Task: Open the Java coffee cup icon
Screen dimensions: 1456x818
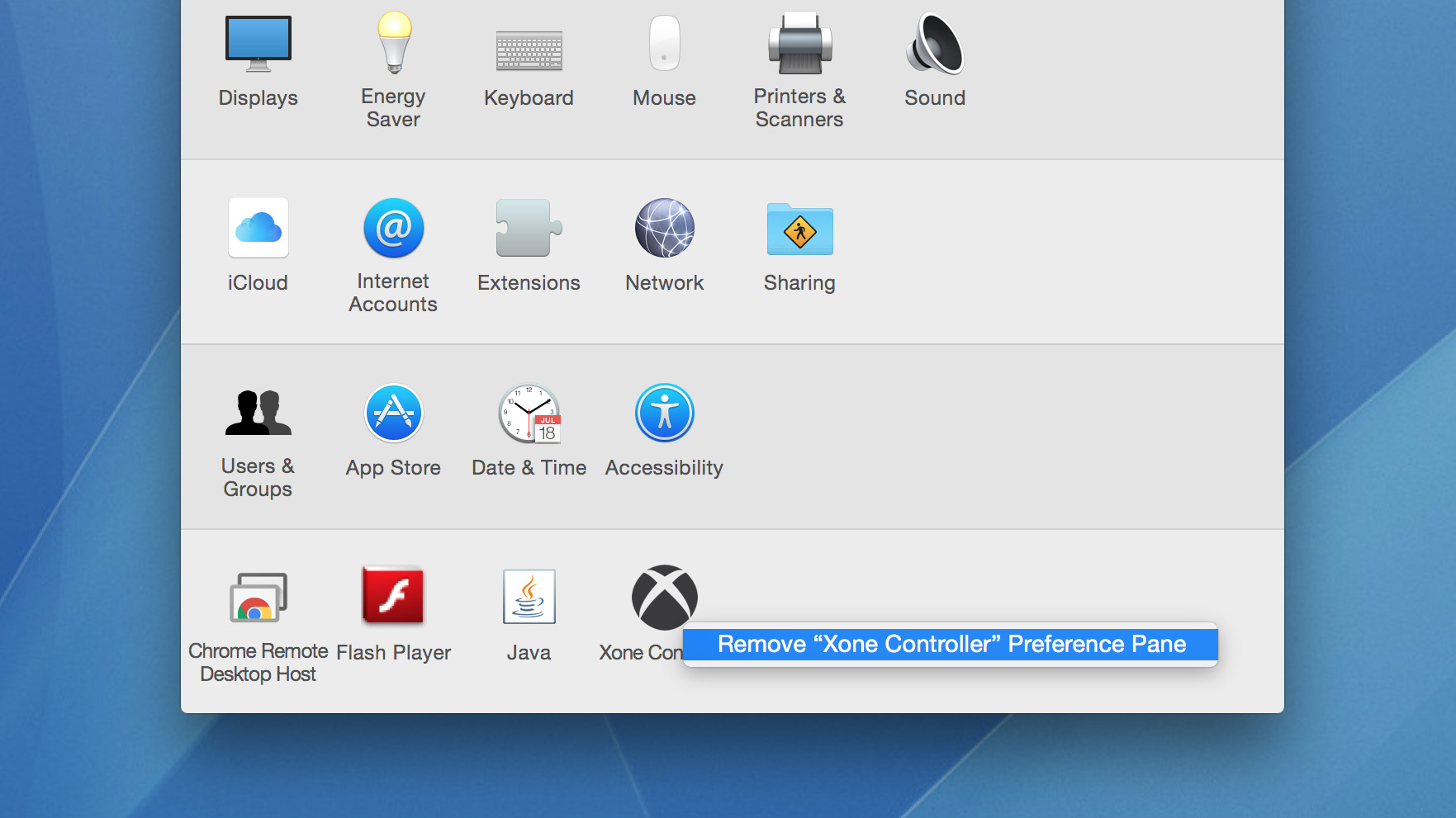Action: (529, 596)
